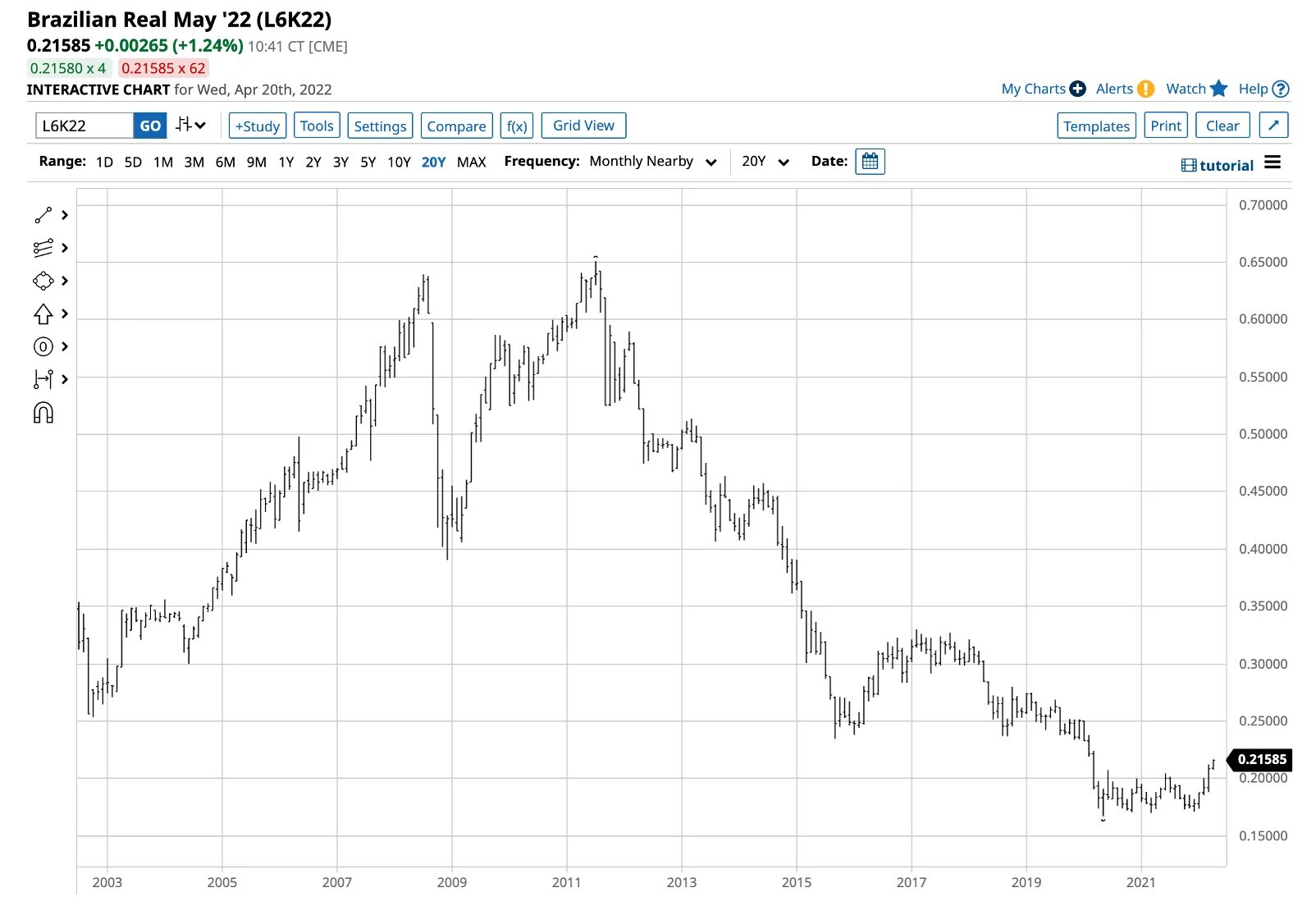Select the Fibonacci/channel lines tool icon
Viewport: 1316px width, 906px height.
tap(43, 248)
